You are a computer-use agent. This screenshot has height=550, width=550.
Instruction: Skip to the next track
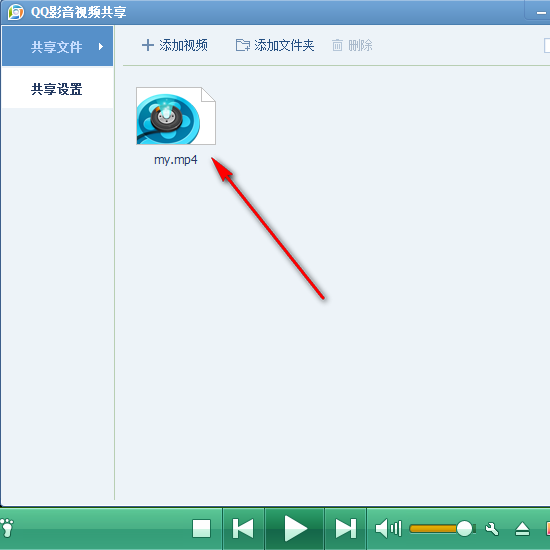[346, 528]
